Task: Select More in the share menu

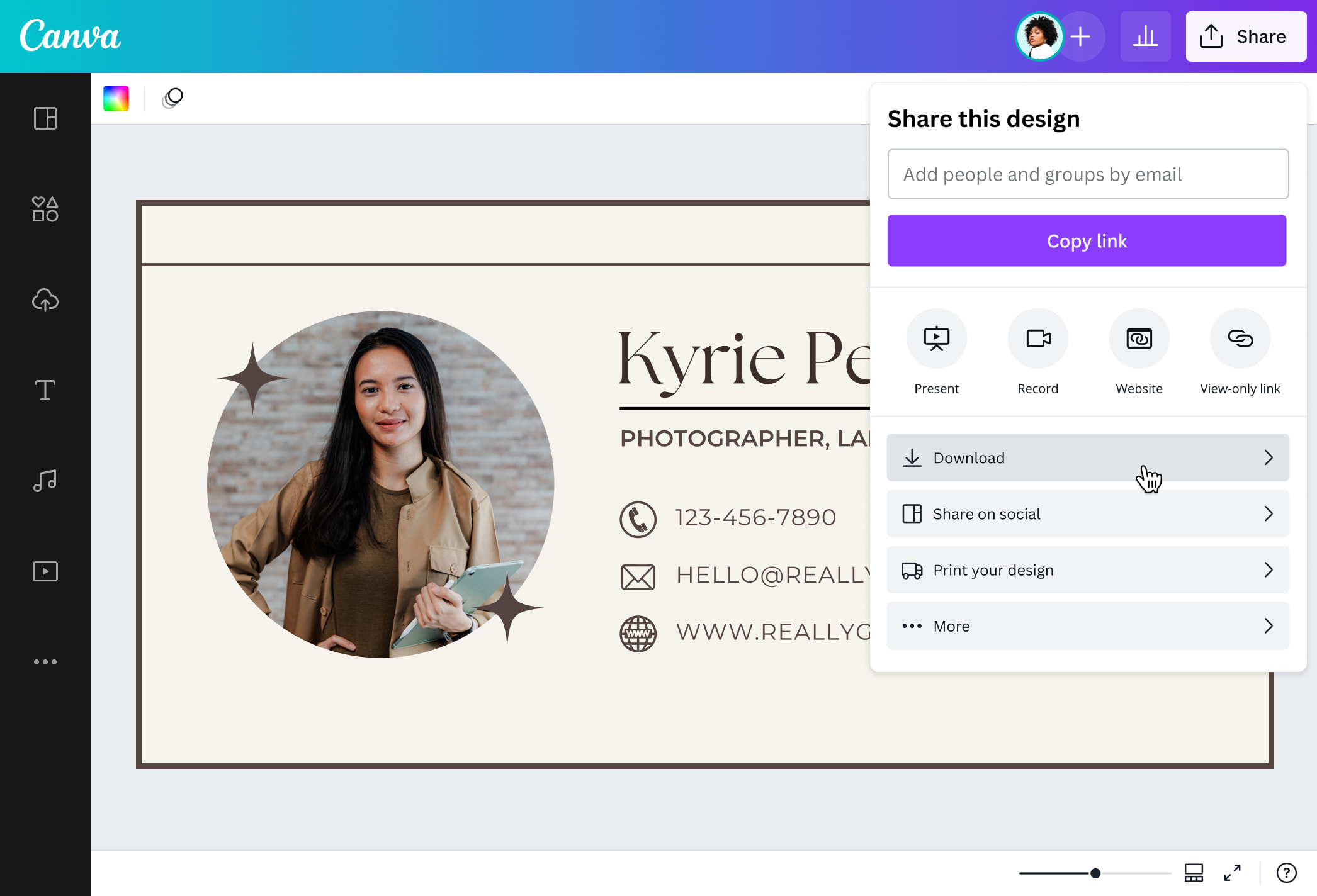Action: pyautogui.click(x=1087, y=625)
